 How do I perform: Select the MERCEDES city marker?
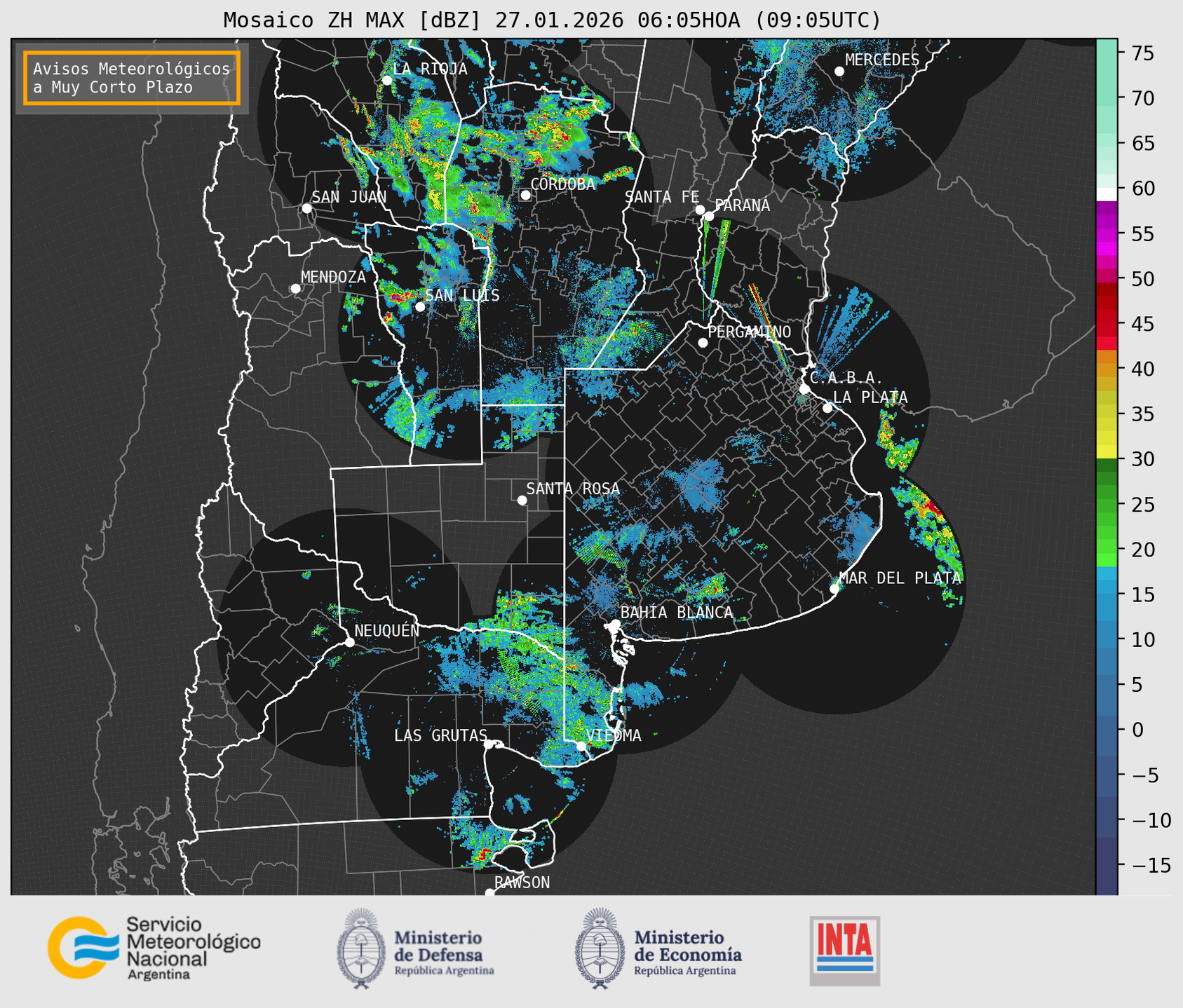point(839,71)
